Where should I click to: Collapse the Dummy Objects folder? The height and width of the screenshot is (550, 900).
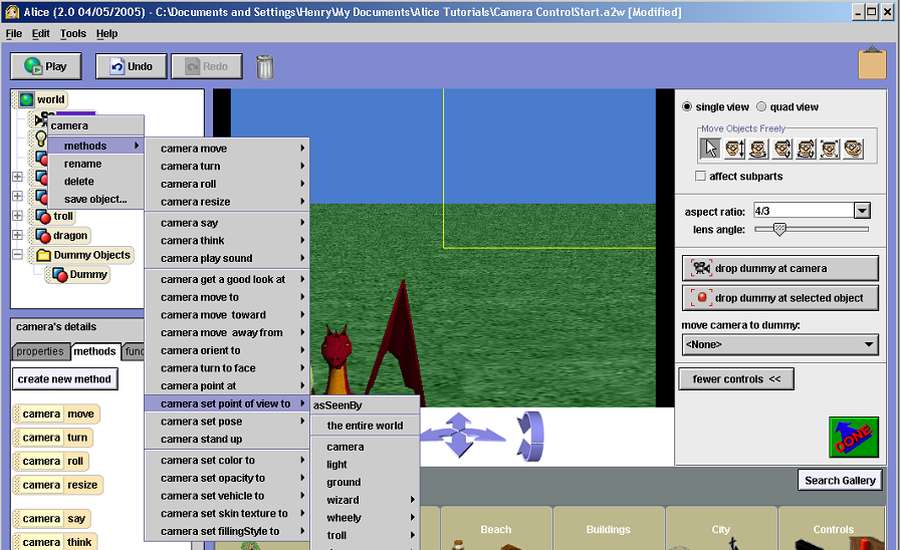point(18,254)
